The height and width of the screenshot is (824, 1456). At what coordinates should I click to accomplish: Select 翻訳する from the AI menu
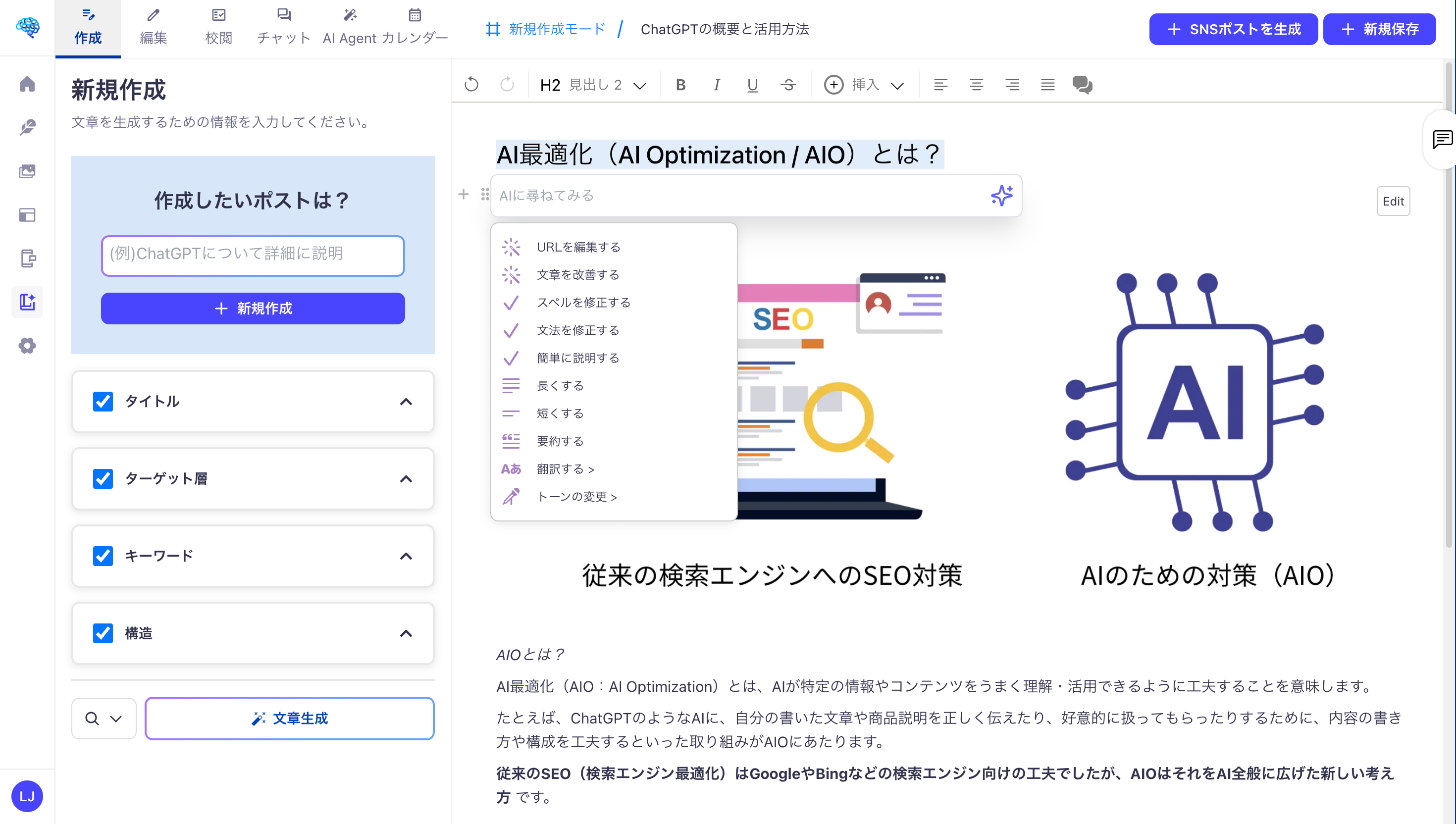click(x=562, y=468)
